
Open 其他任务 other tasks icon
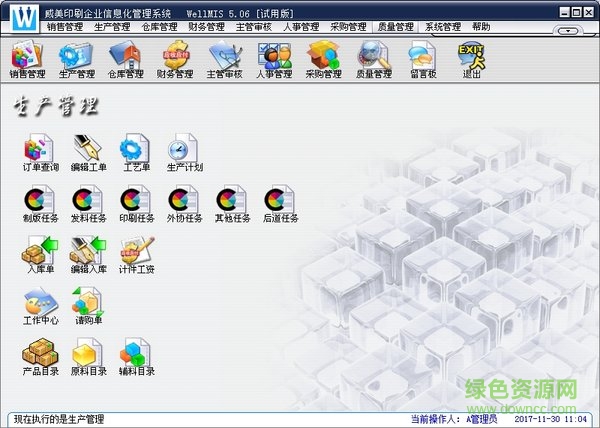point(232,203)
